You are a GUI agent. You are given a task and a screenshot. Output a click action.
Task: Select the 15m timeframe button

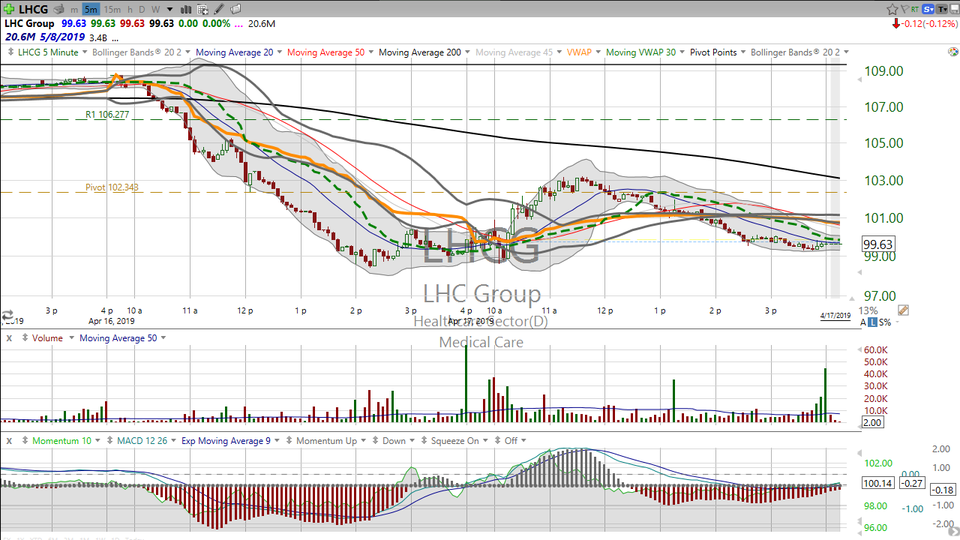click(x=112, y=10)
